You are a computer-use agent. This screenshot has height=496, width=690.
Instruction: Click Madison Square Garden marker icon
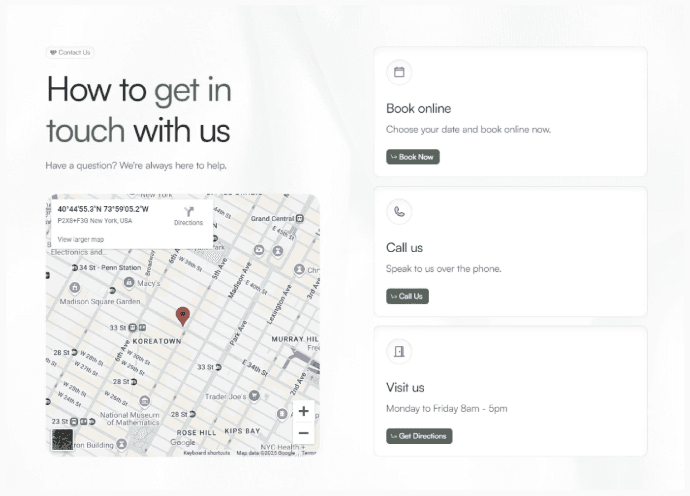pos(75,288)
